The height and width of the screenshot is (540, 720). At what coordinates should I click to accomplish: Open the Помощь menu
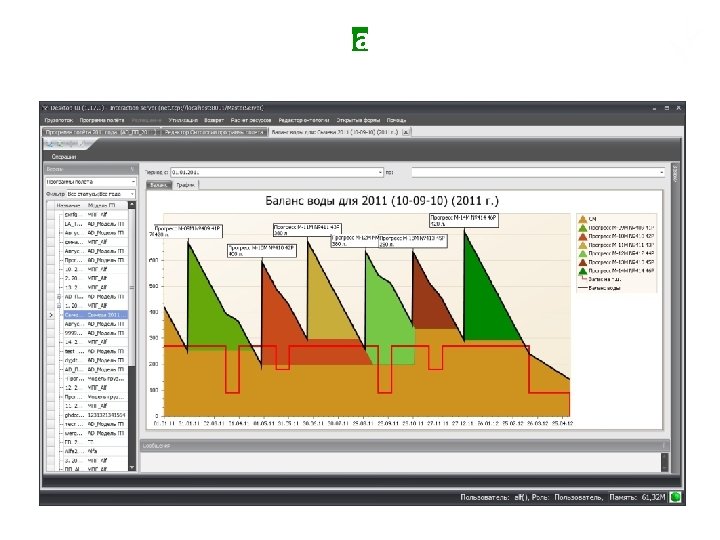click(396, 120)
